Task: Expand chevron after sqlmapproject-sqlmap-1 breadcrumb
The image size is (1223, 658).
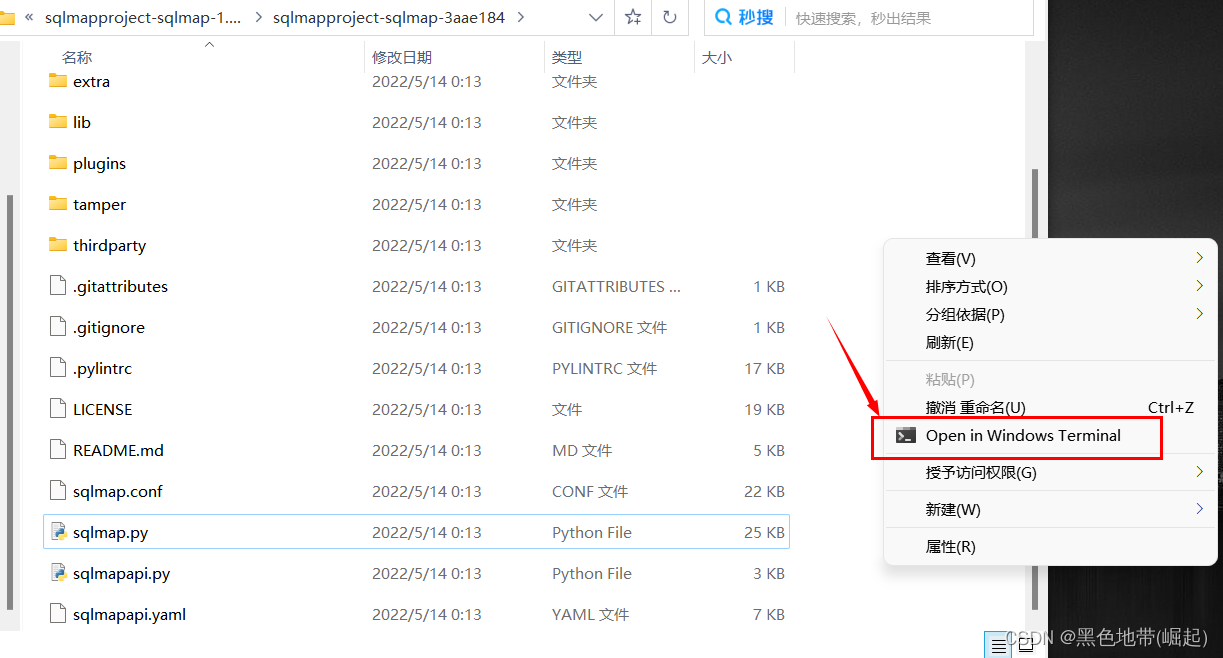Action: pos(260,17)
